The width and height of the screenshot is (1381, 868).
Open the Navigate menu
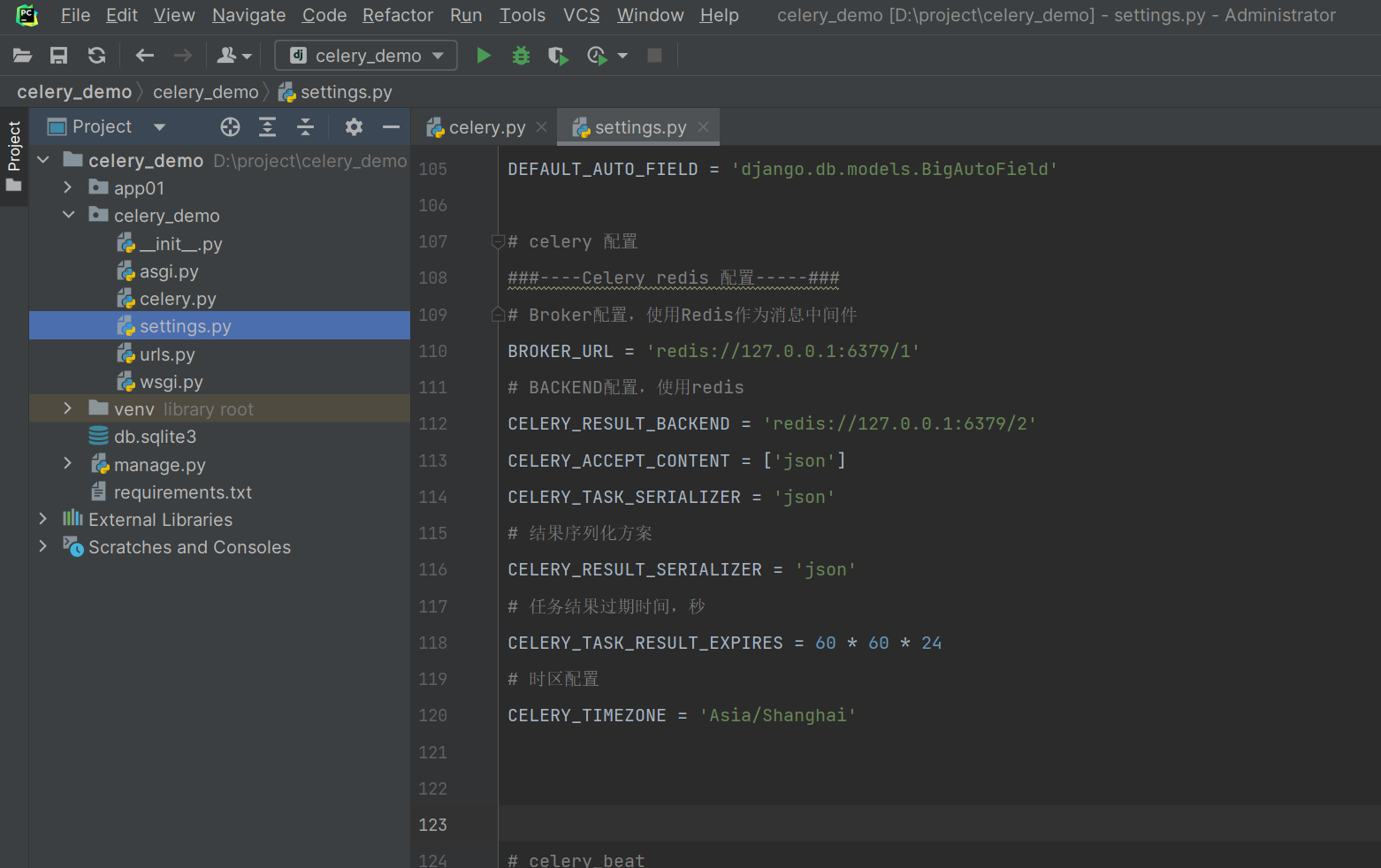[x=249, y=15]
